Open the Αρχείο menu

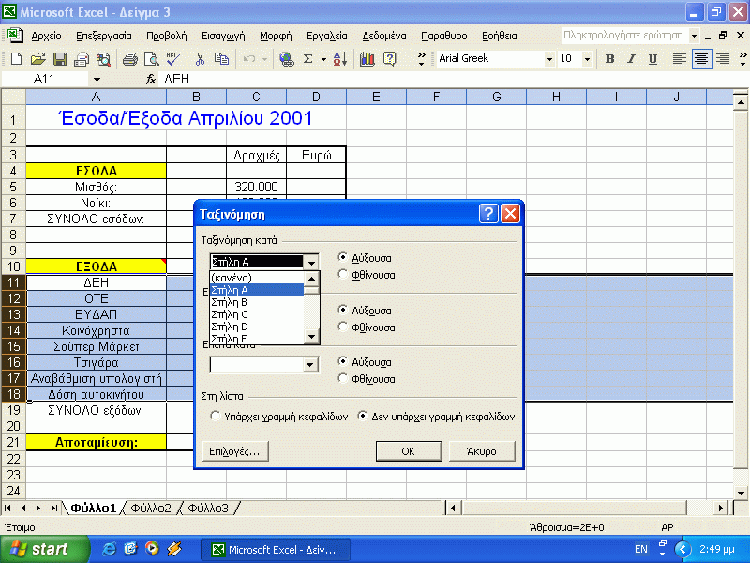tap(46, 35)
